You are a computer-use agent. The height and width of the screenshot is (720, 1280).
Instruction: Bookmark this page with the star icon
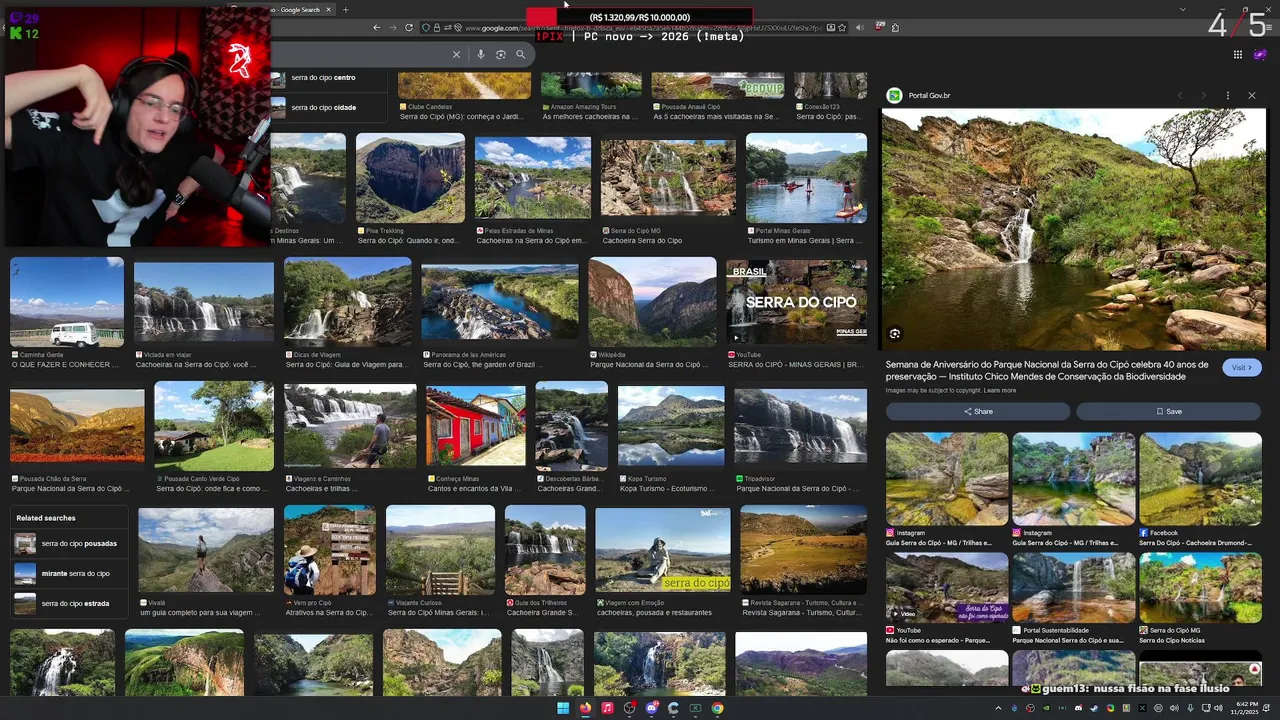[842, 28]
